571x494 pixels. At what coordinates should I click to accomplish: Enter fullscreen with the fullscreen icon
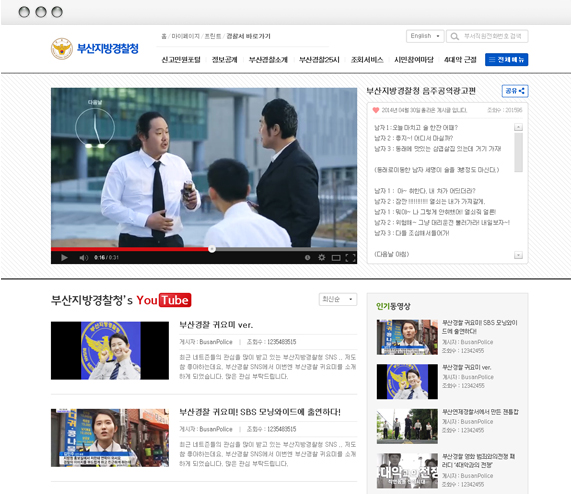350,258
